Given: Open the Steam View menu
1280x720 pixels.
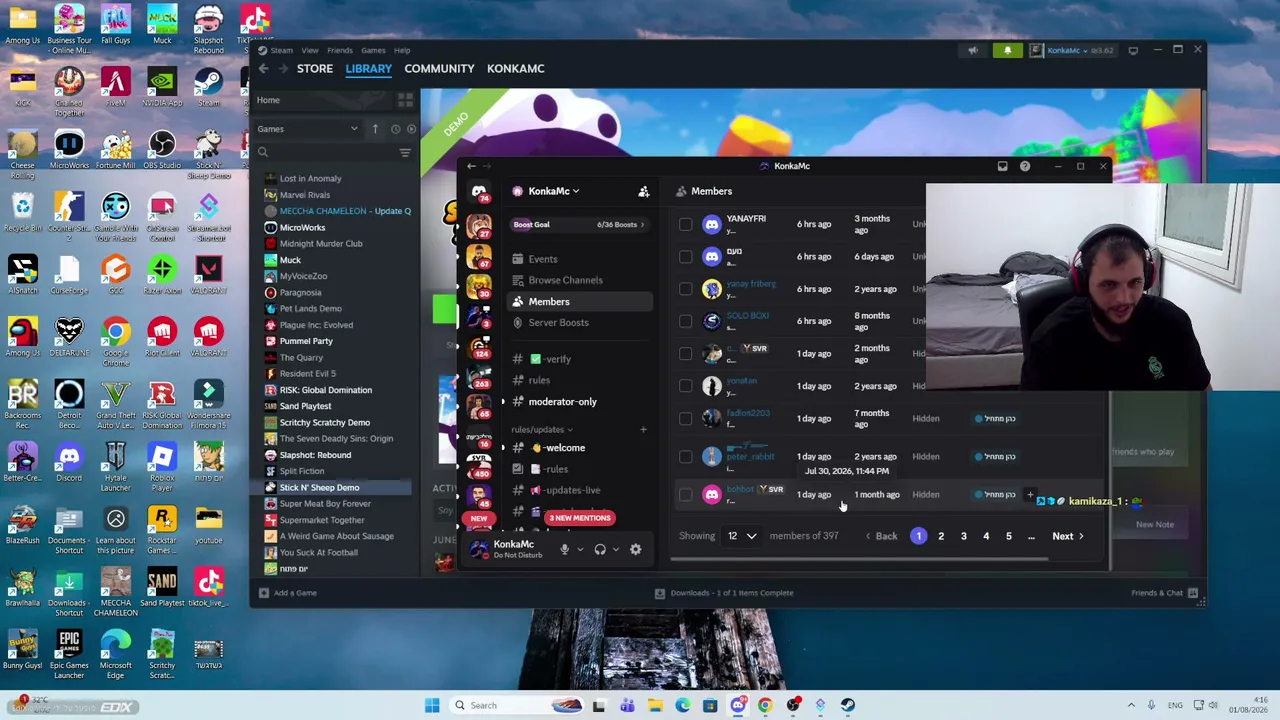Looking at the screenshot, I should (310, 50).
